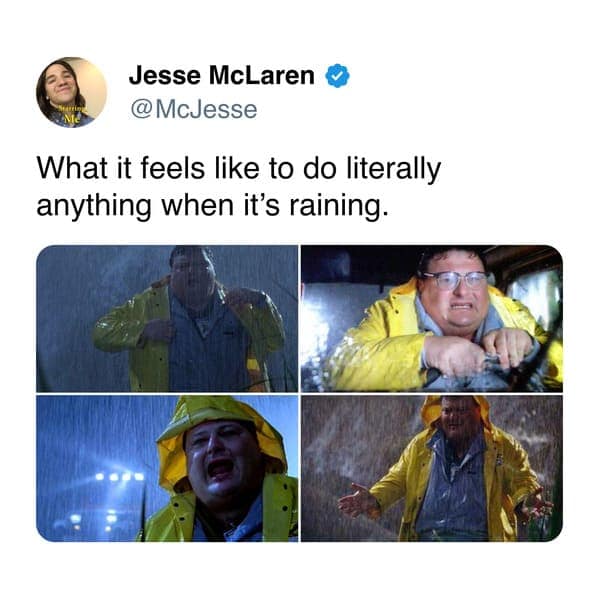Viewport: 599px width, 599px height.
Task: Open top-right photo of man with glasses
Action: coord(432,318)
